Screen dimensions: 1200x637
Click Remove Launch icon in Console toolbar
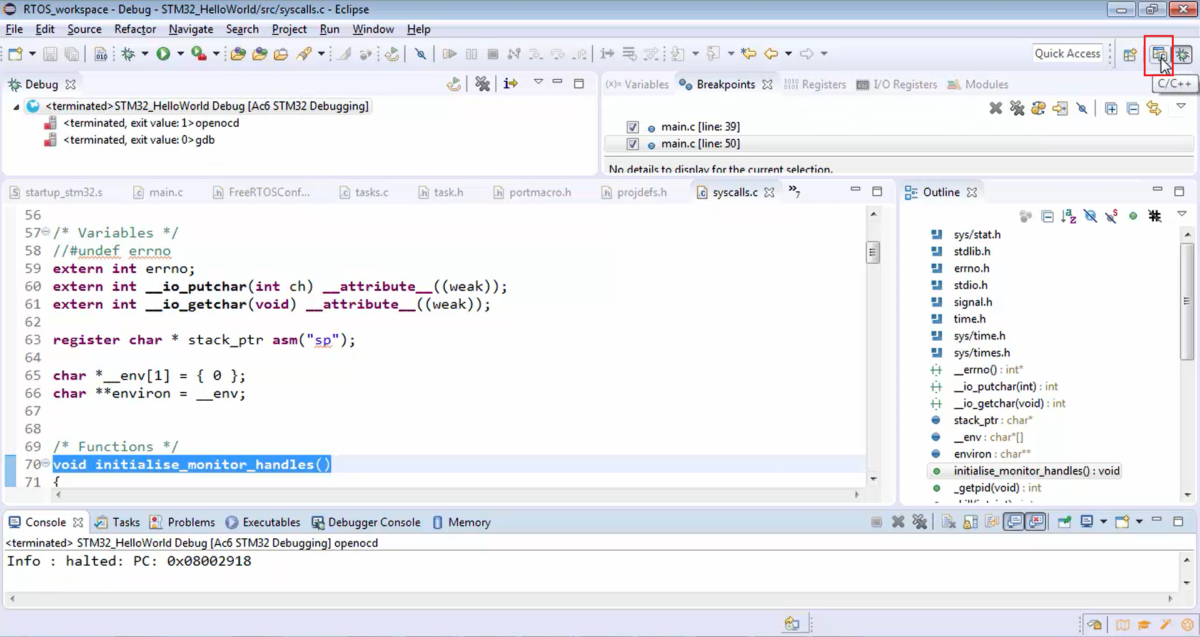pos(898,522)
